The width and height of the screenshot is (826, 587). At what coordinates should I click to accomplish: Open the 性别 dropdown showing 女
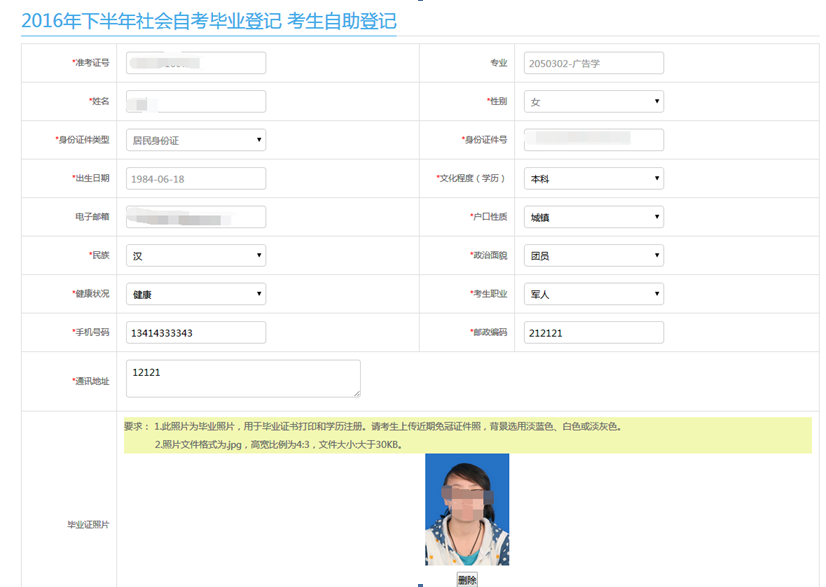coord(594,101)
